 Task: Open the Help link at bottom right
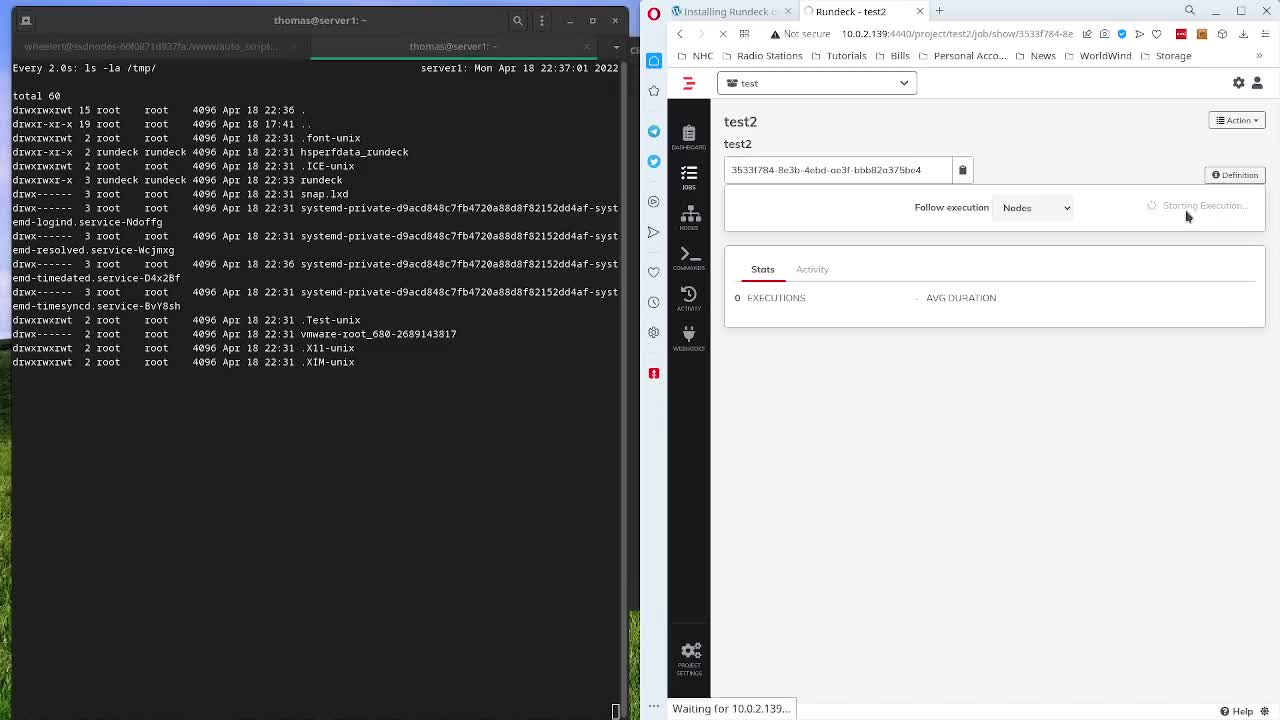point(1236,711)
